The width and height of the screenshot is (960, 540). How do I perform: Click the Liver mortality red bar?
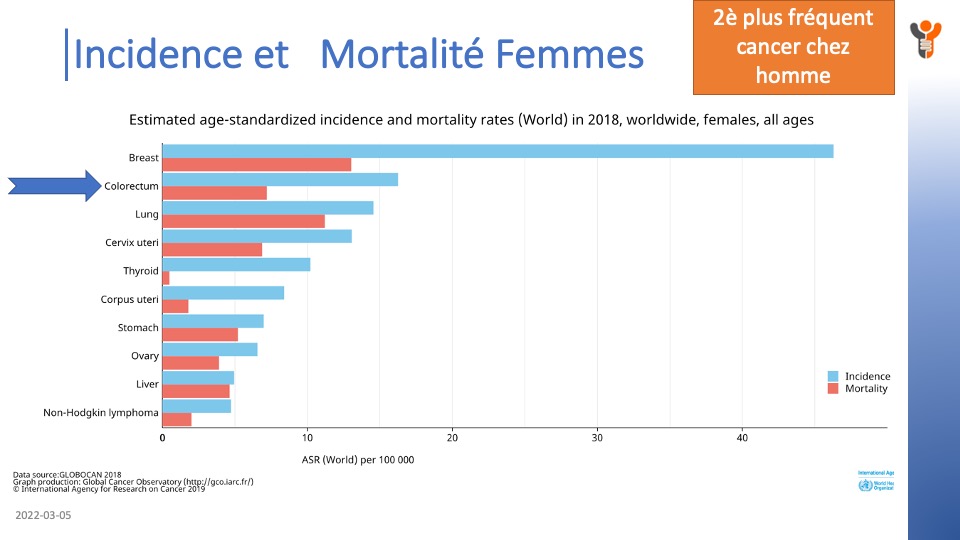coord(195,391)
